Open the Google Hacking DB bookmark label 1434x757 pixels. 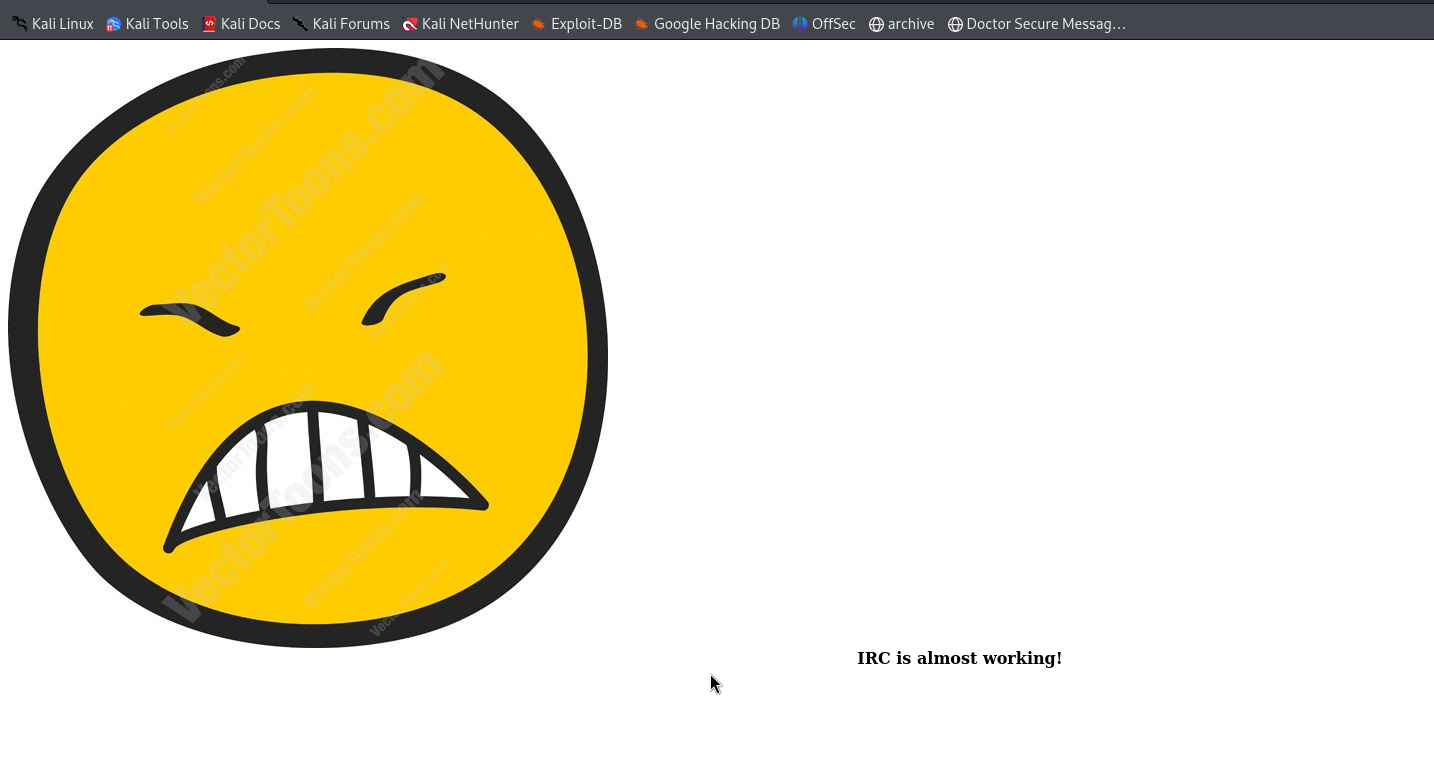click(x=716, y=24)
